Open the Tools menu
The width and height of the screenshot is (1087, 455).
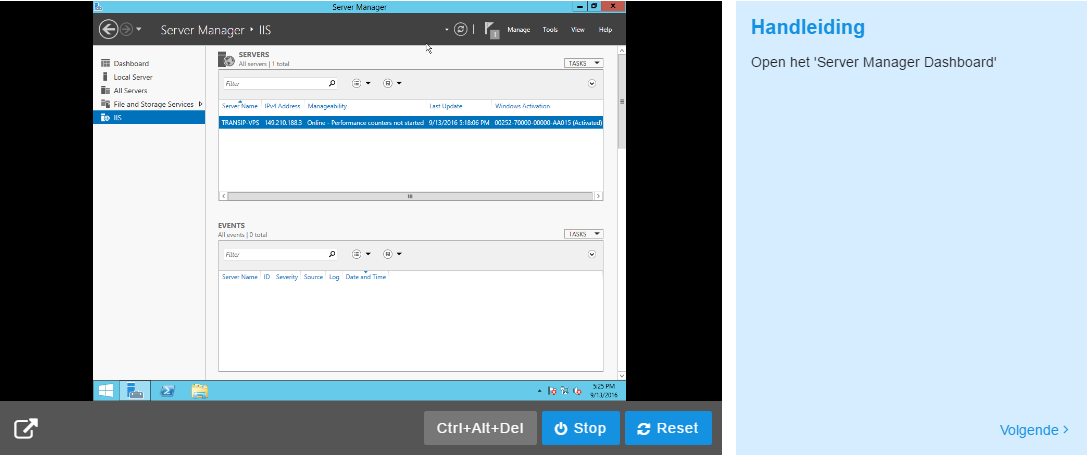550,30
